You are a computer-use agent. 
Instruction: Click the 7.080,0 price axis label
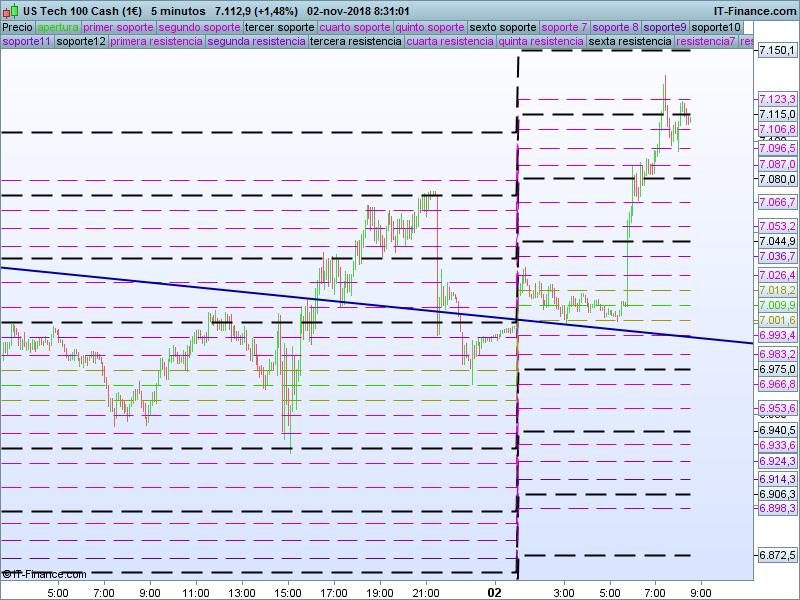coord(777,179)
